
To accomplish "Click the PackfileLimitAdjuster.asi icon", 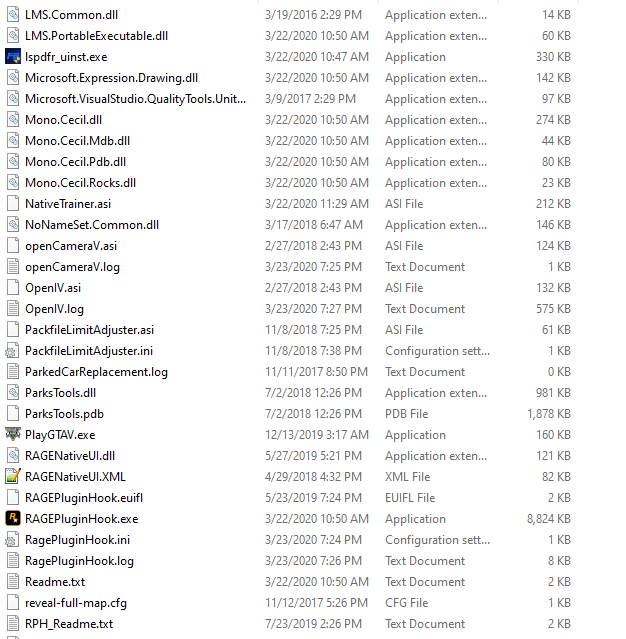I will [x=13, y=330].
